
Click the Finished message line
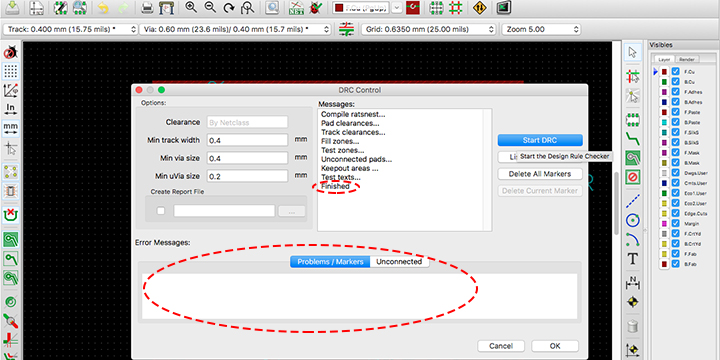tap(335, 186)
